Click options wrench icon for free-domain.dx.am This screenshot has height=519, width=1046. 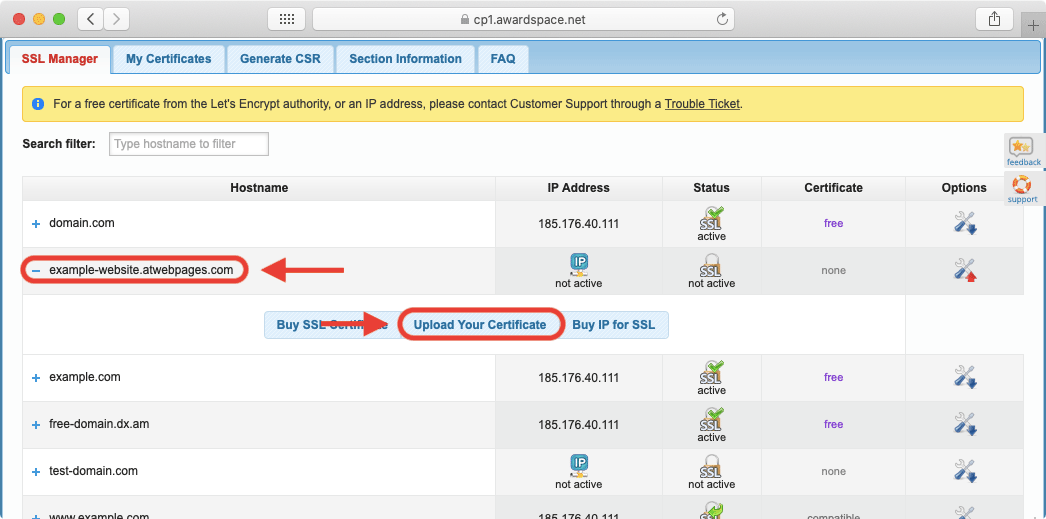964,424
